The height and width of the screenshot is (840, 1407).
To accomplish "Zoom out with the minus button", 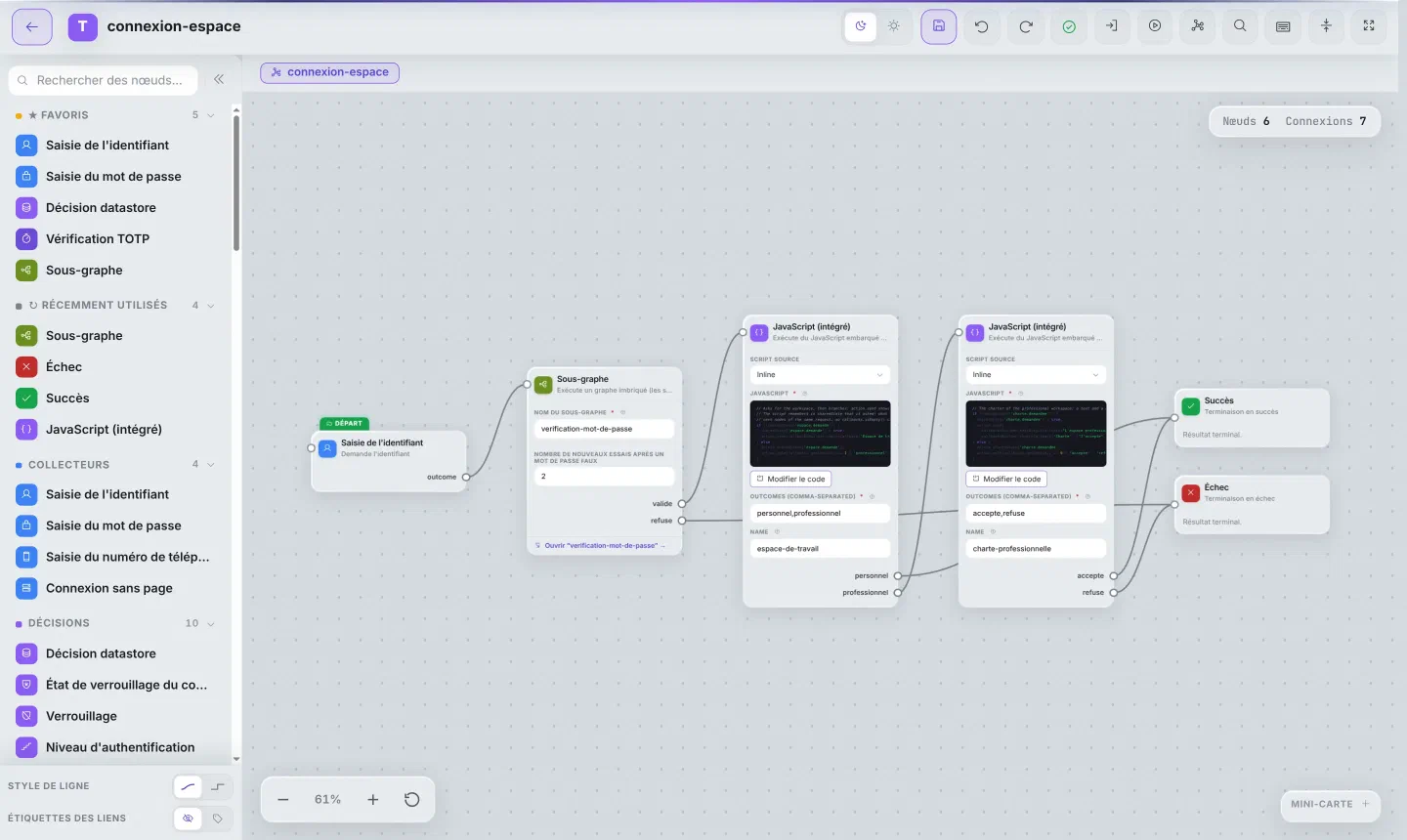I will pos(283,799).
